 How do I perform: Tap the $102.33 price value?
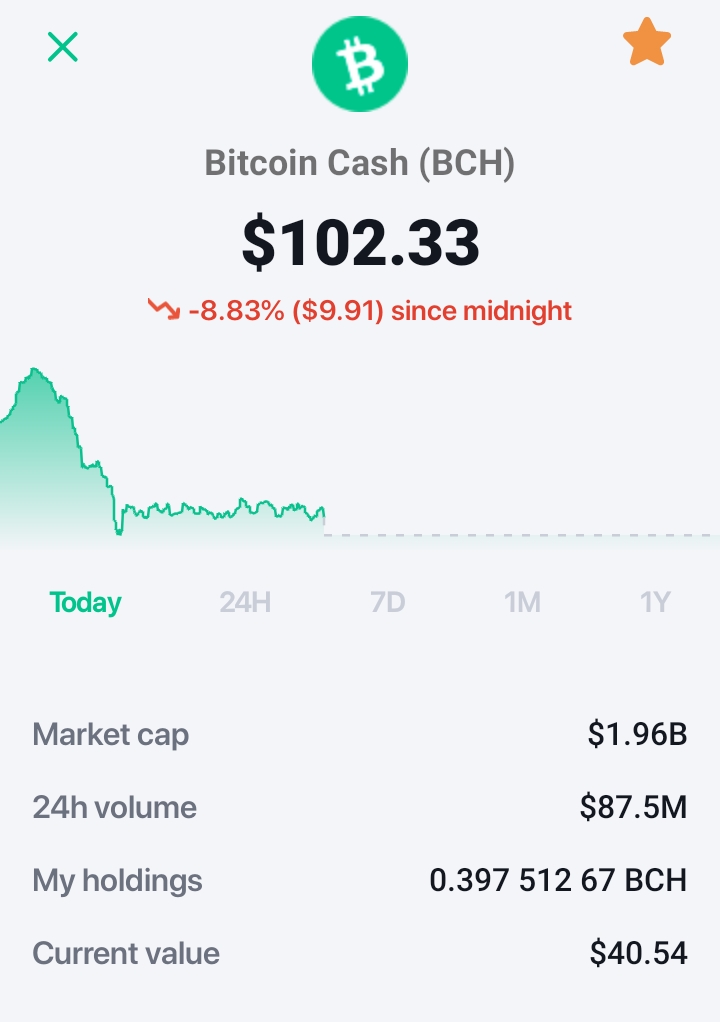coord(360,242)
